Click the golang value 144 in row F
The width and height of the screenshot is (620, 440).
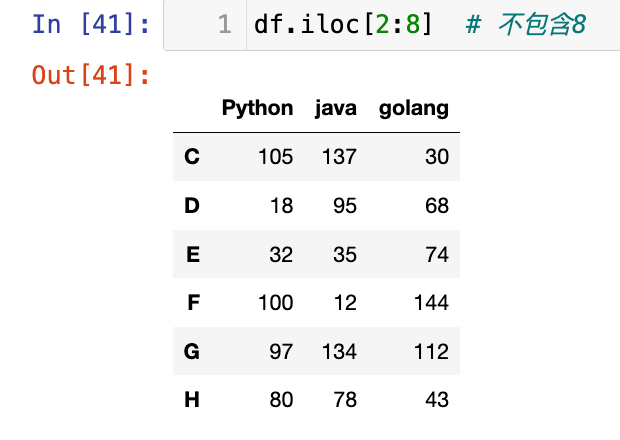431,303
